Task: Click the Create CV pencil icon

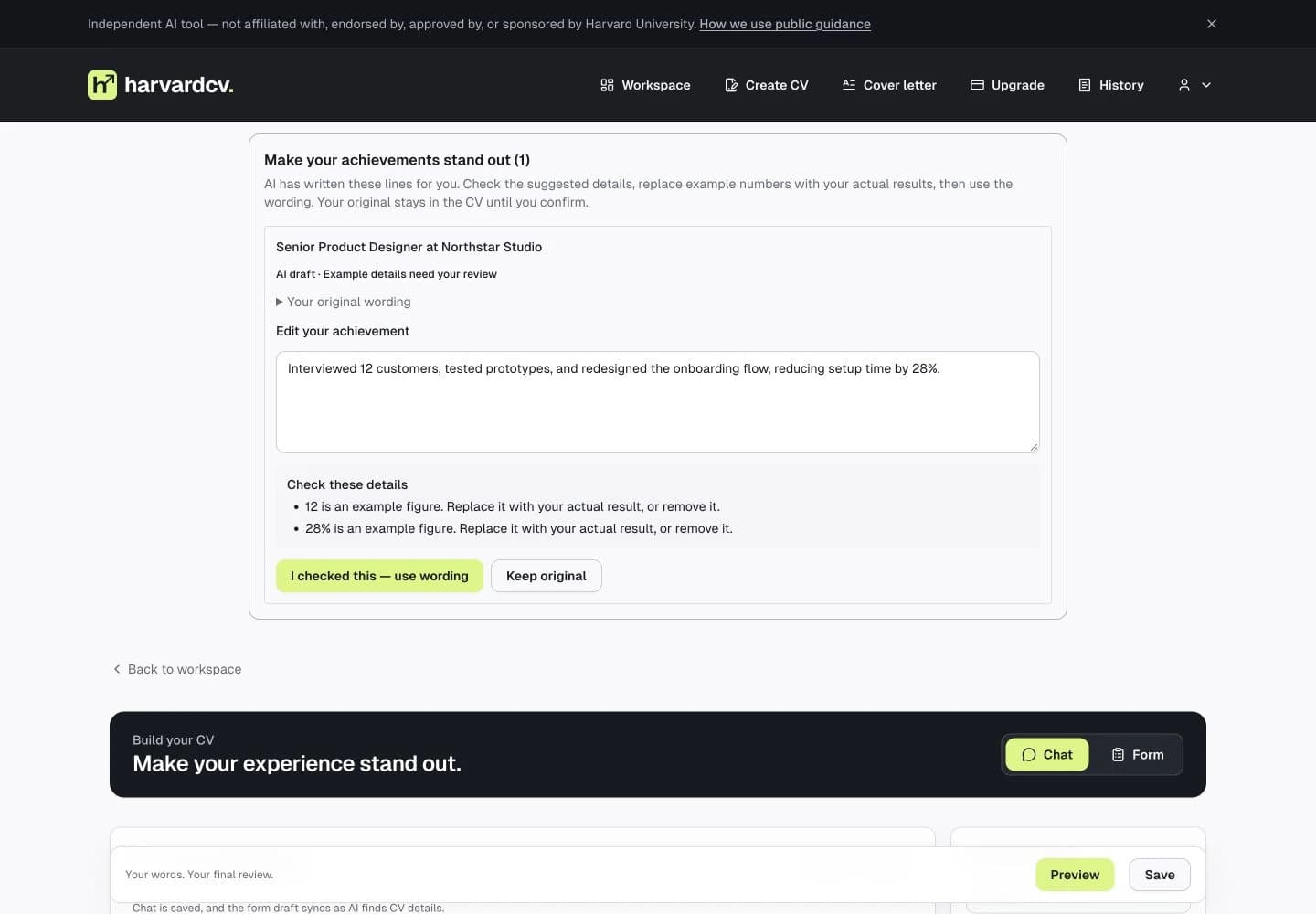Action: click(731, 85)
